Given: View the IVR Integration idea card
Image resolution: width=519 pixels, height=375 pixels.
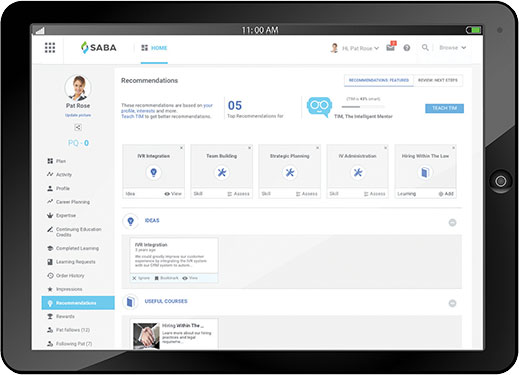Looking at the screenshot, I should coord(190,278).
